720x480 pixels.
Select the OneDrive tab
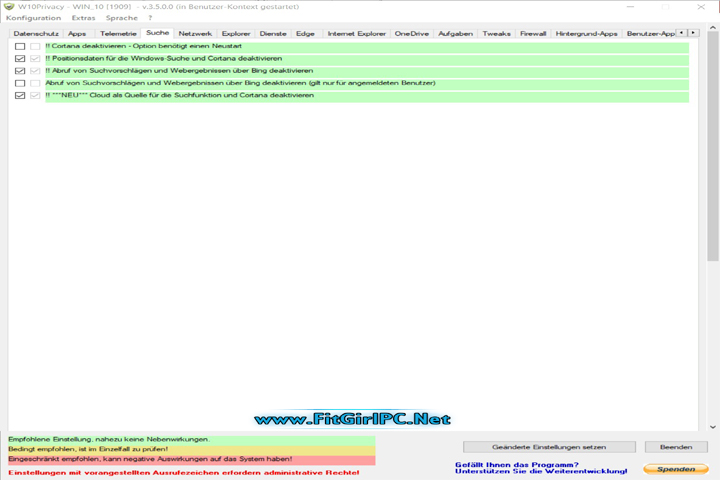[411, 33]
